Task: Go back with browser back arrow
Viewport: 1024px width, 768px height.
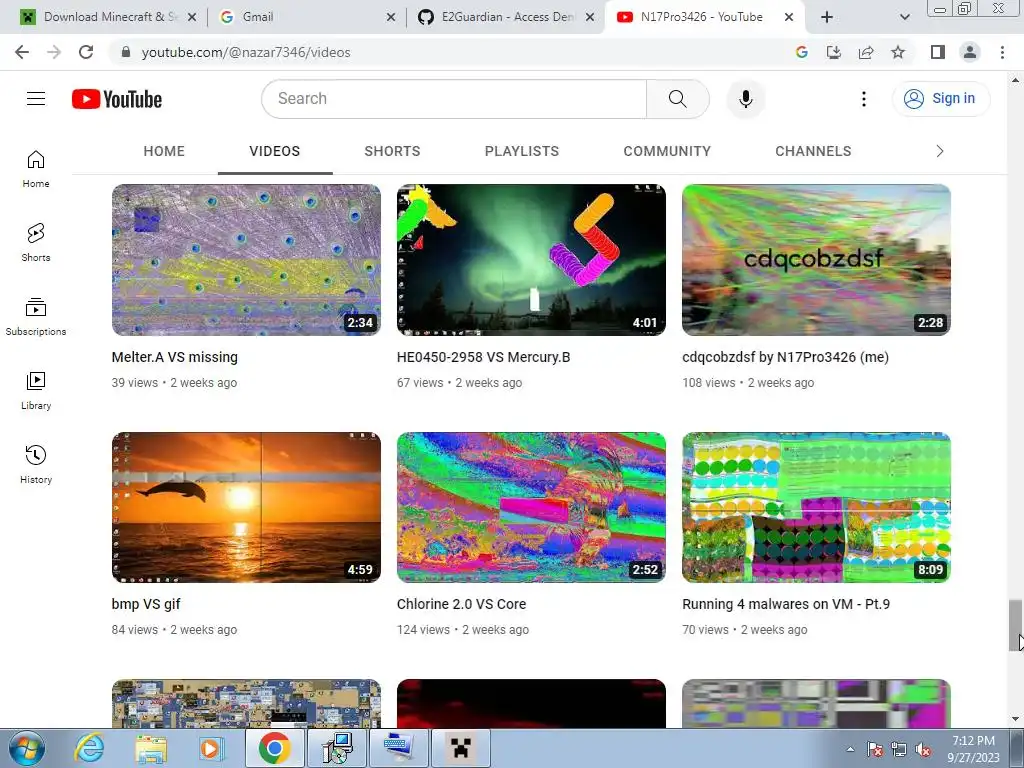Action: point(22,52)
